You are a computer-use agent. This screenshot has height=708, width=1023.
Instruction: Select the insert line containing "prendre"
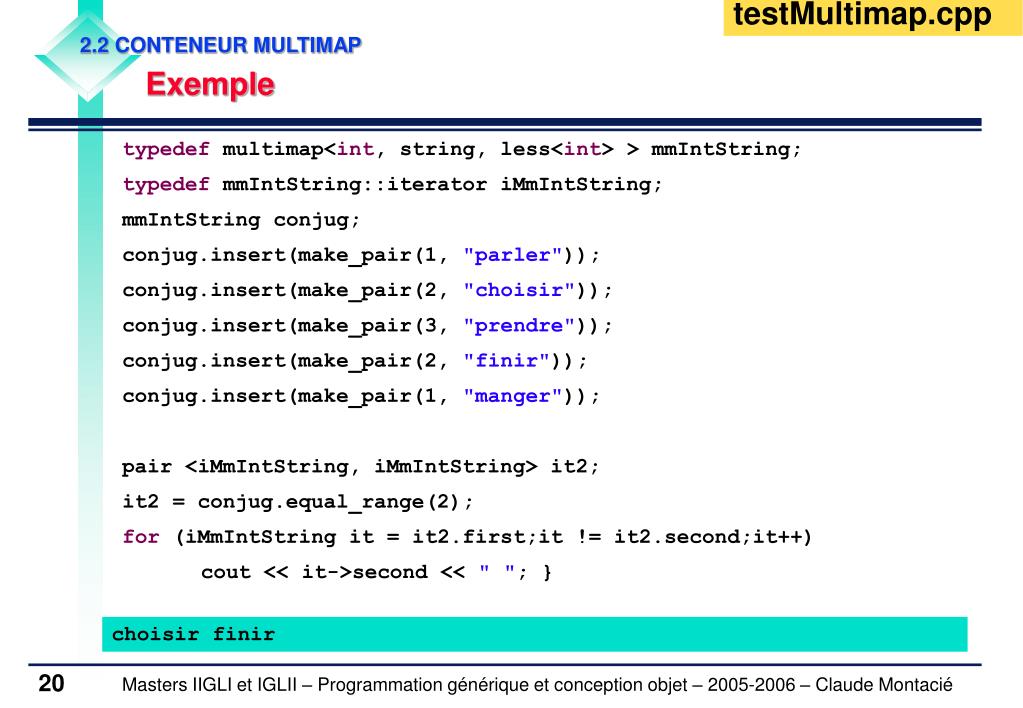click(367, 326)
